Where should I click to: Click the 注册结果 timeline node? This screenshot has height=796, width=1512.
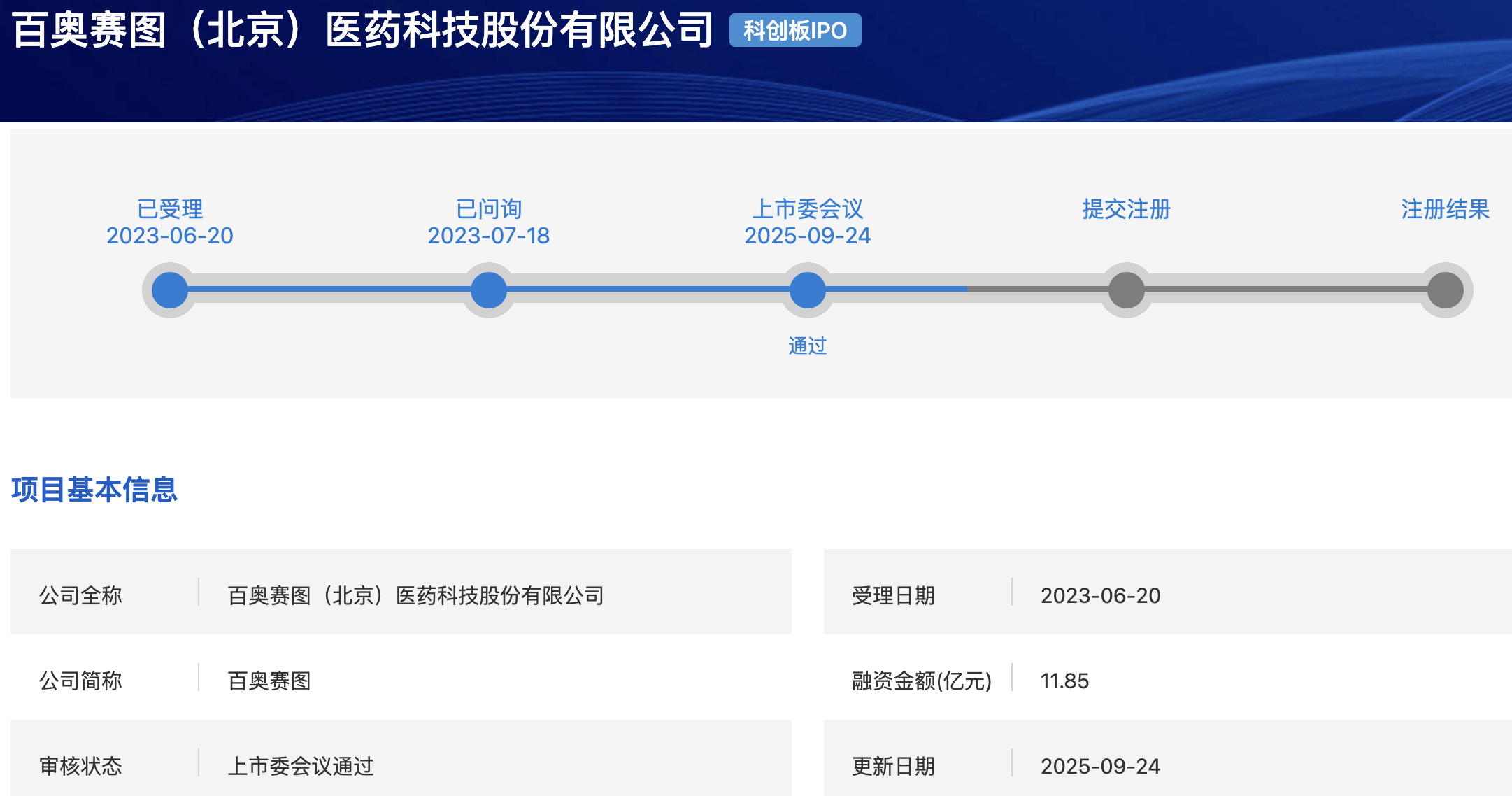point(1445,290)
